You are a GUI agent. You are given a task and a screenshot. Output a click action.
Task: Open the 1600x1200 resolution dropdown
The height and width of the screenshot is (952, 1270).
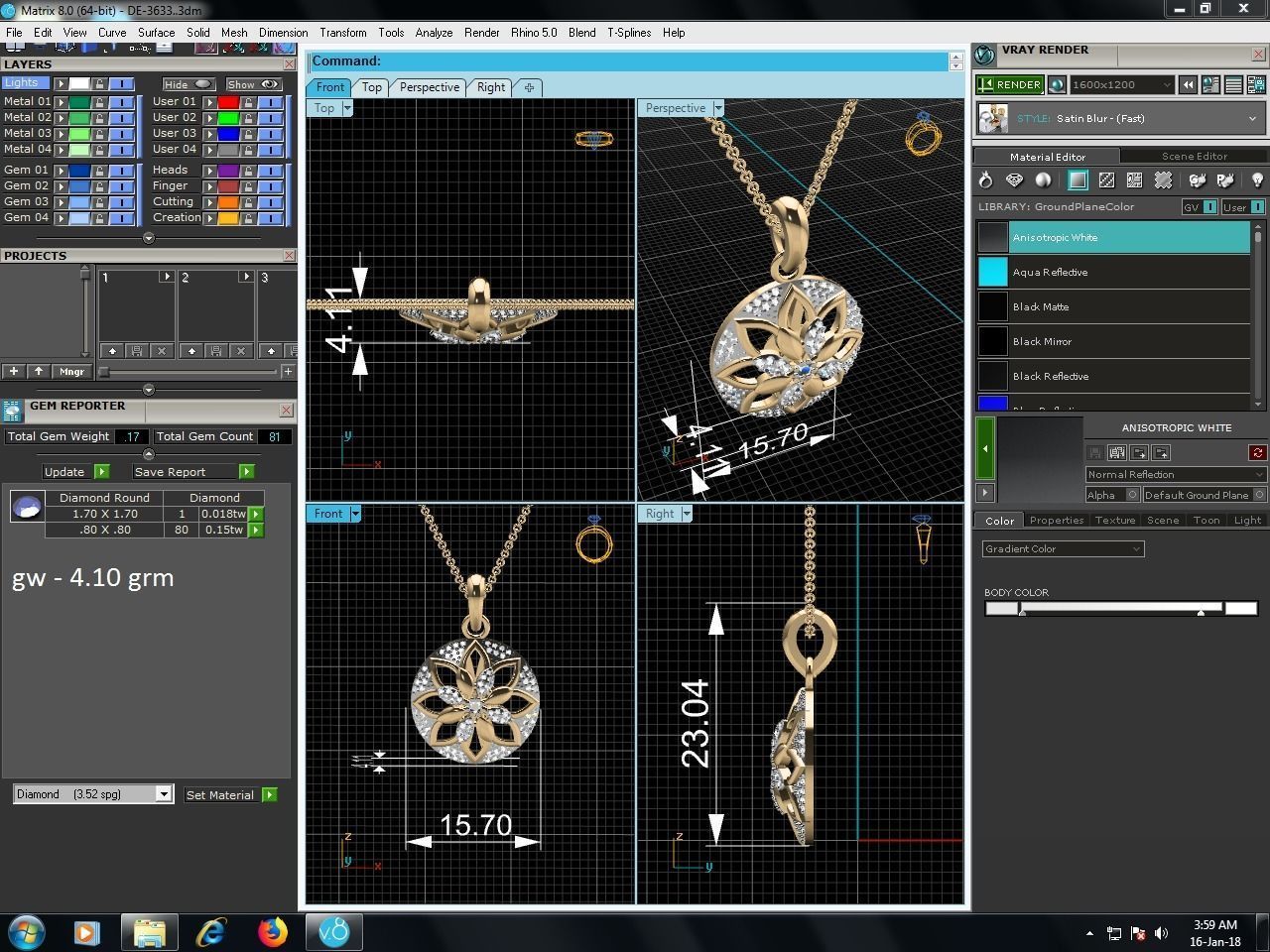pos(1122,85)
